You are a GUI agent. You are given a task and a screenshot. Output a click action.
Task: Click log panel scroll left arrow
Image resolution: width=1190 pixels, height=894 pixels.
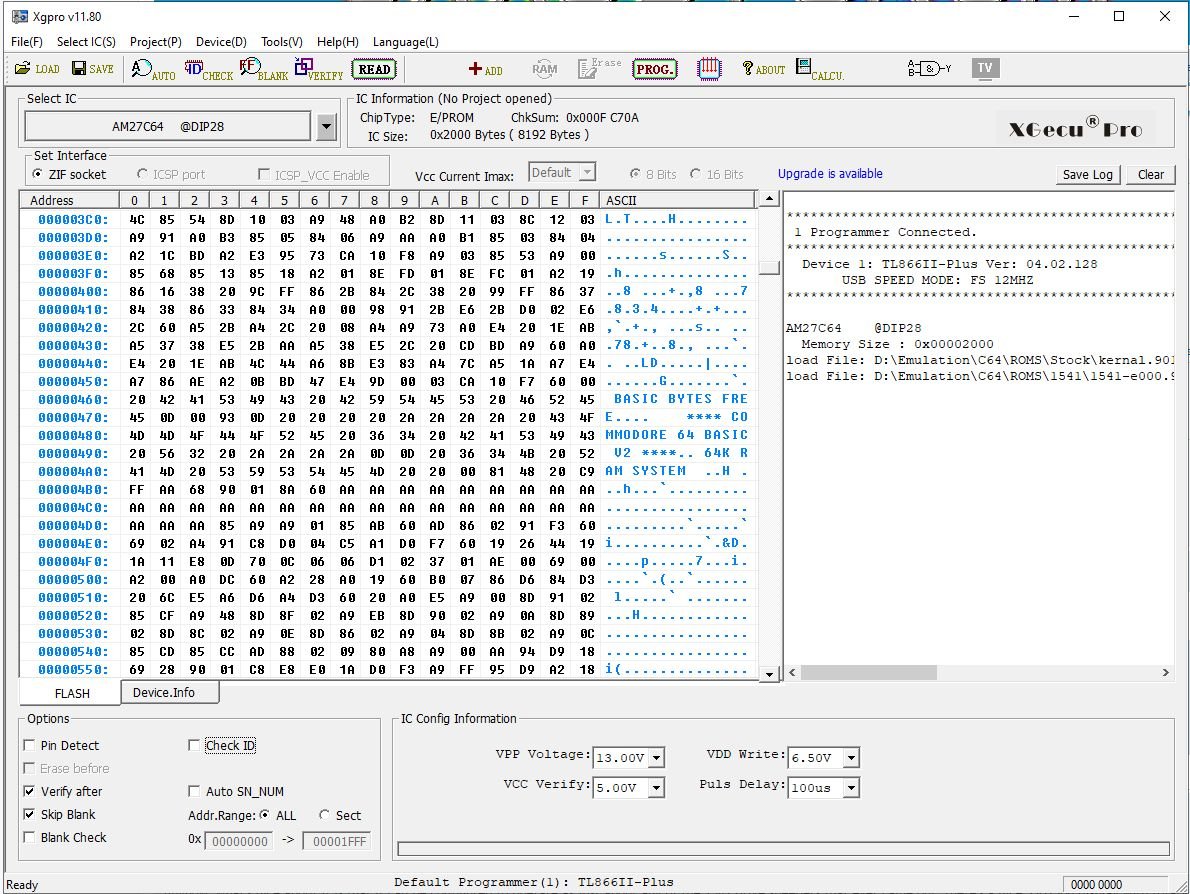pos(792,672)
